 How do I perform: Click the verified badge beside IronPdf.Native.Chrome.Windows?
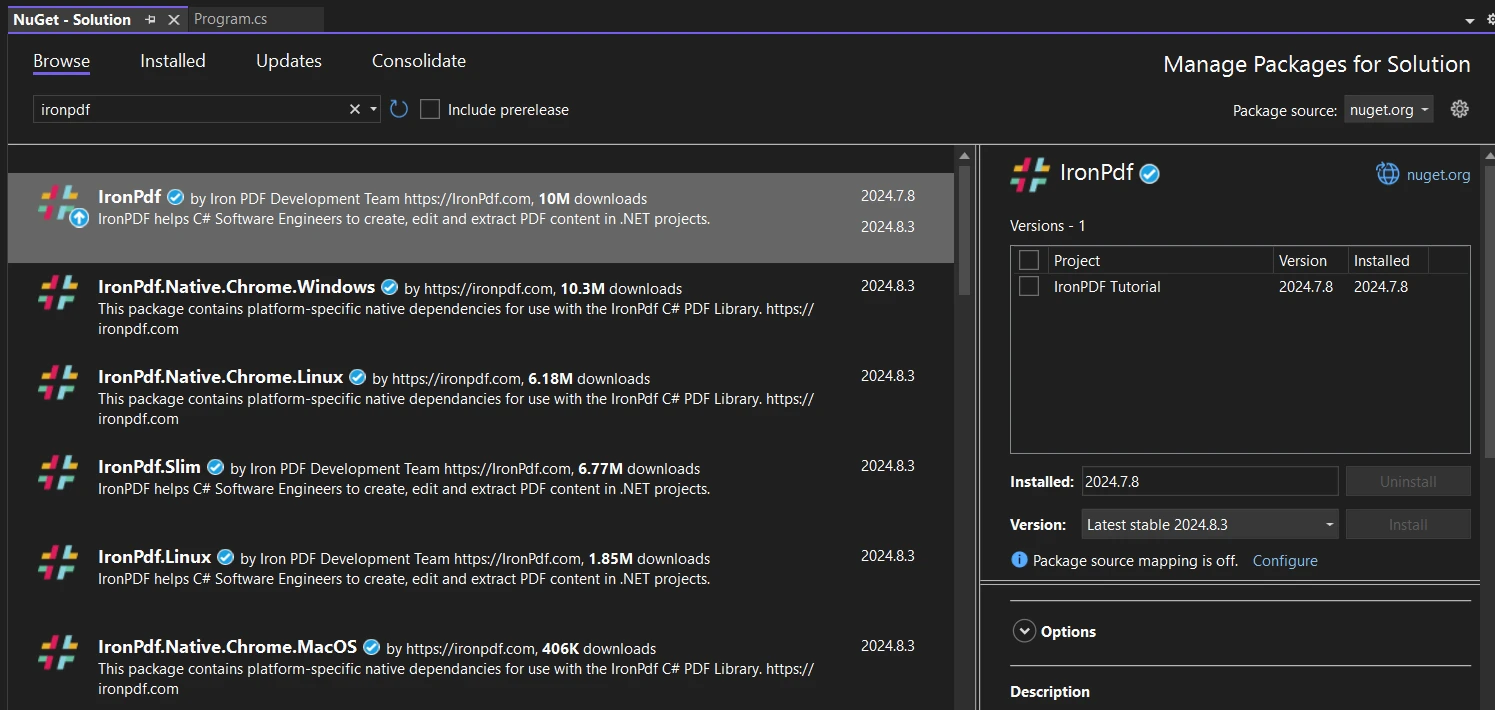(x=390, y=287)
